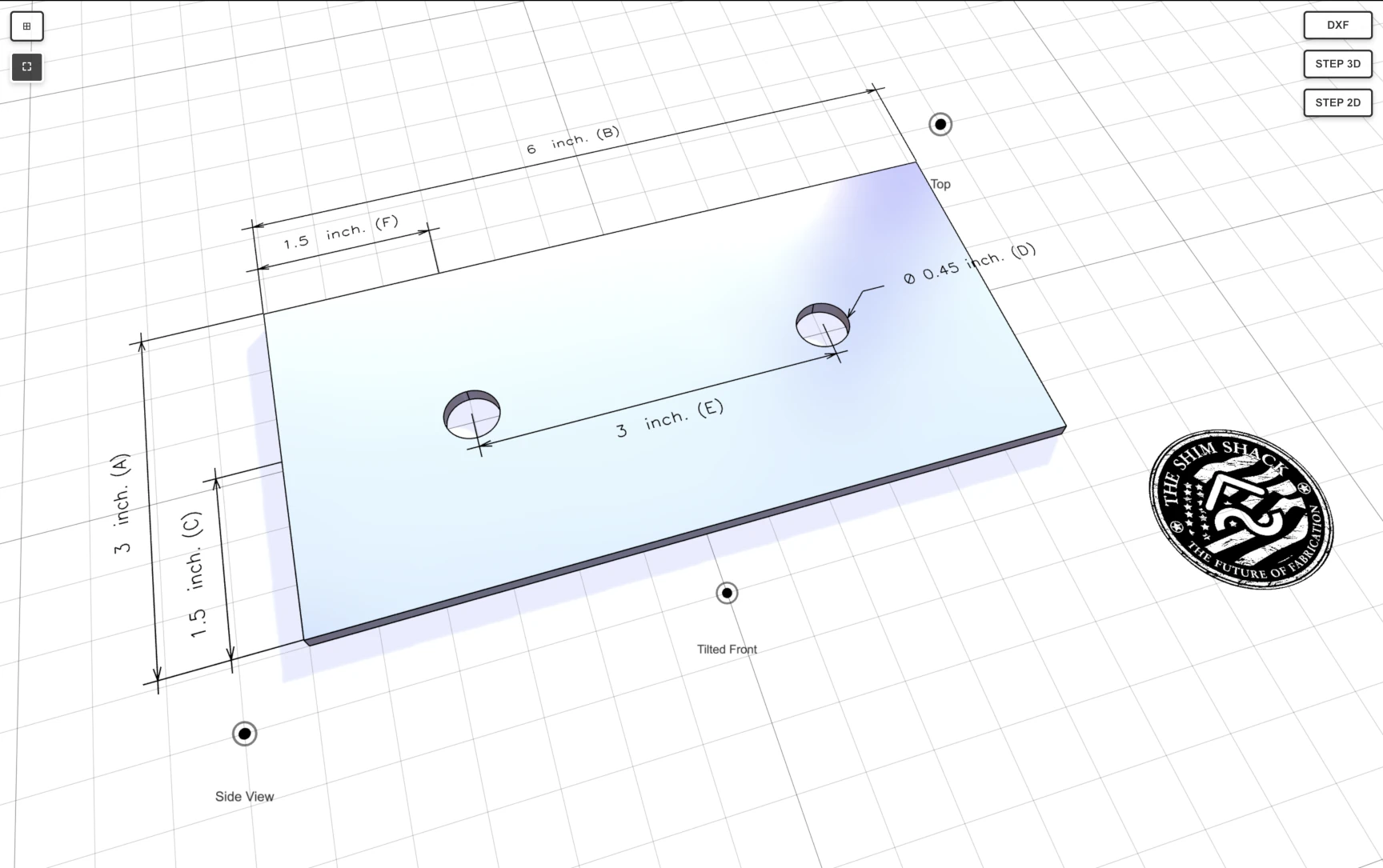The image size is (1383, 868).
Task: Select the left hole on the plate
Action: click(472, 410)
